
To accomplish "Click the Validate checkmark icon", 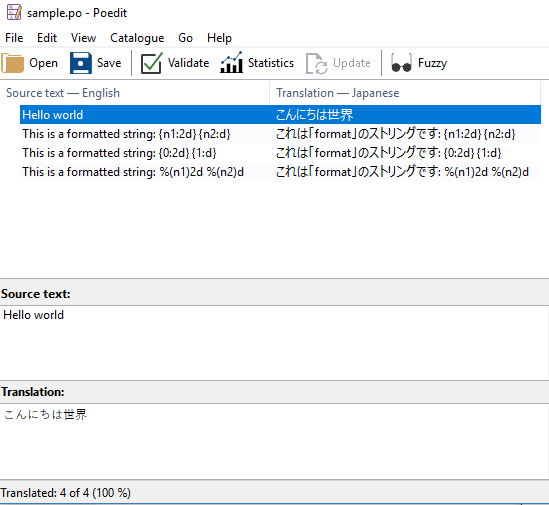I will click(152, 63).
